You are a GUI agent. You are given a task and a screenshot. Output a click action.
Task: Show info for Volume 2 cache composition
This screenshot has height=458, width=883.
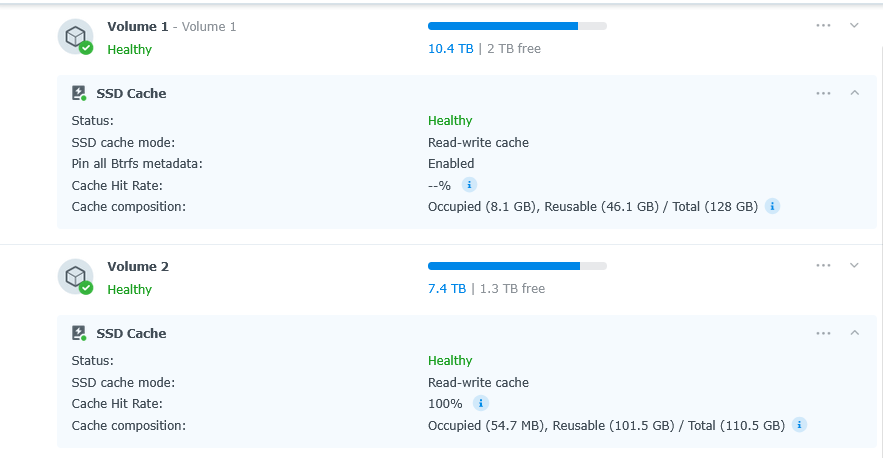pos(799,425)
